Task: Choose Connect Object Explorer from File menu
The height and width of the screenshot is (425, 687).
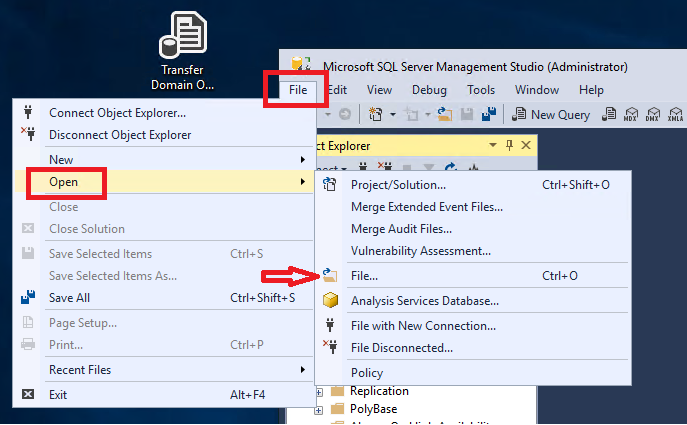Action: point(164,113)
